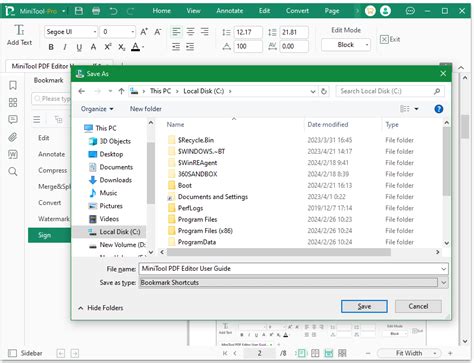Create a New folder

[x=146, y=109]
